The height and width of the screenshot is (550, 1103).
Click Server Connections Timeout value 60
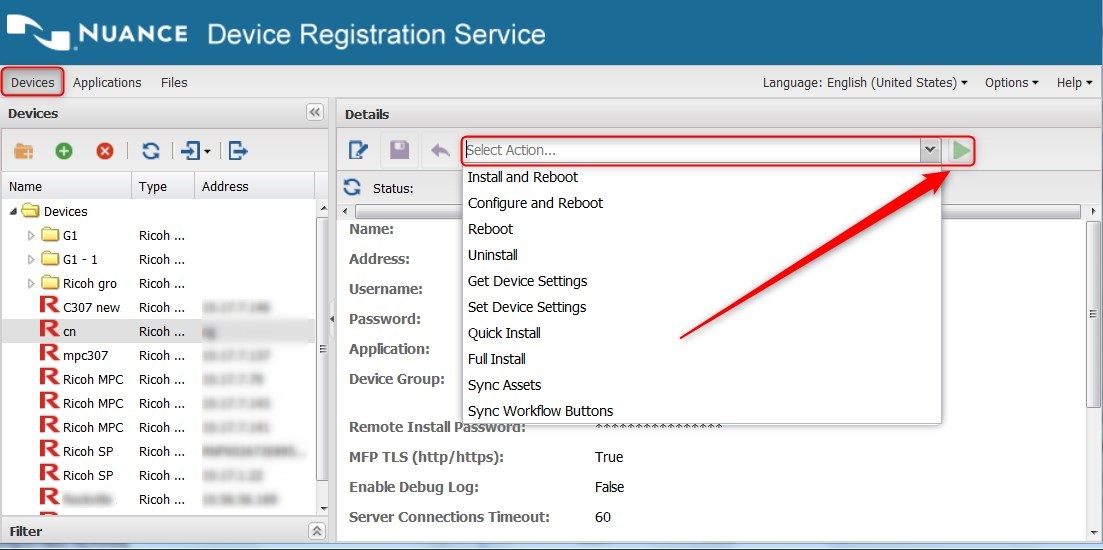click(x=603, y=517)
